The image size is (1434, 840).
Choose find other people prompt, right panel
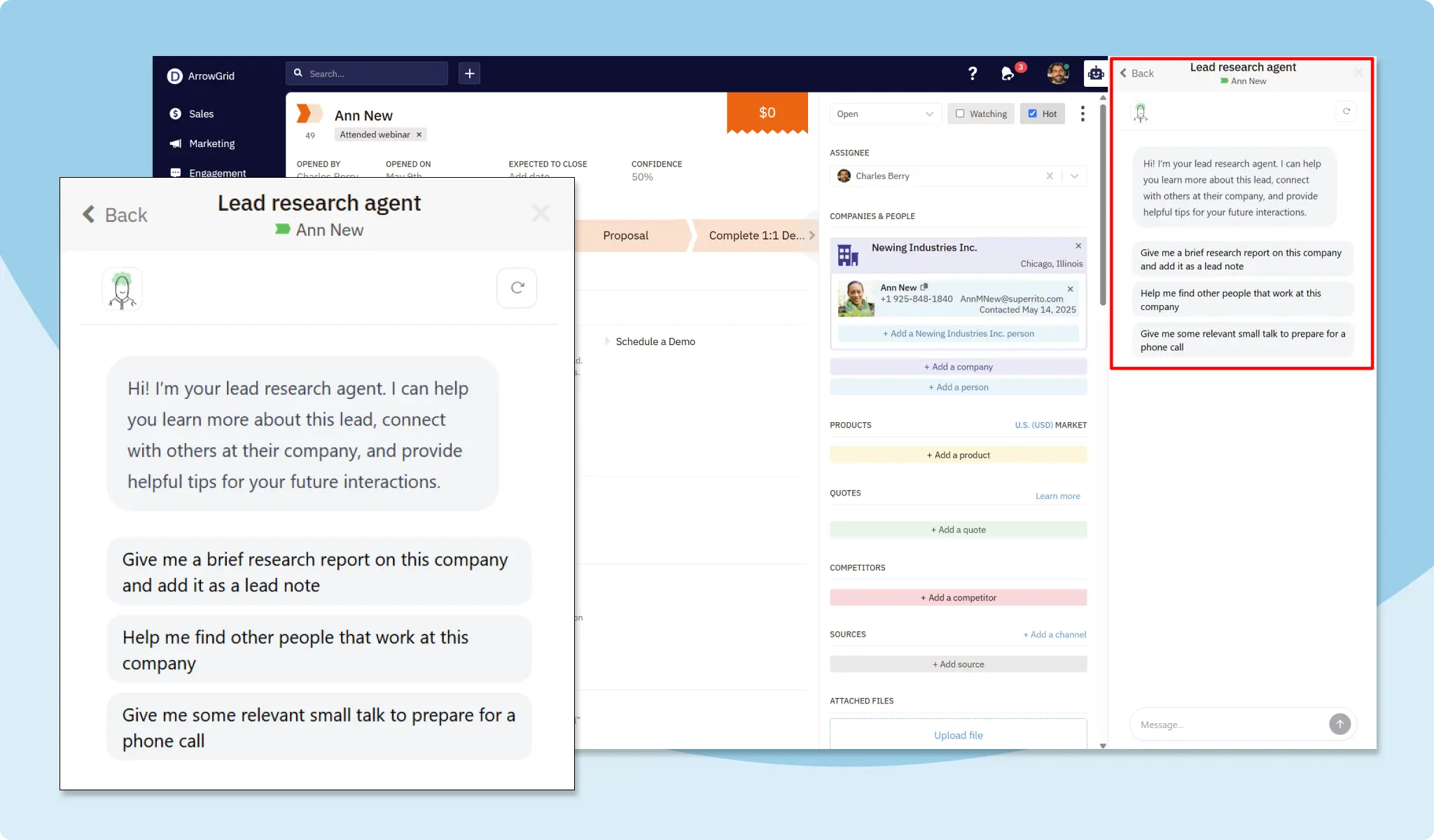(x=1242, y=300)
